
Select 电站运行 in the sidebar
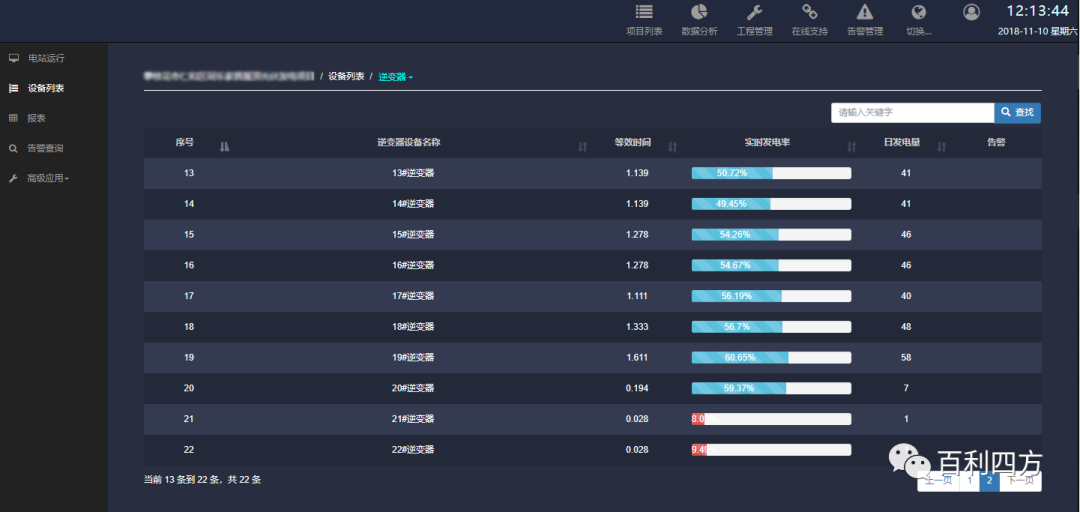pos(45,58)
